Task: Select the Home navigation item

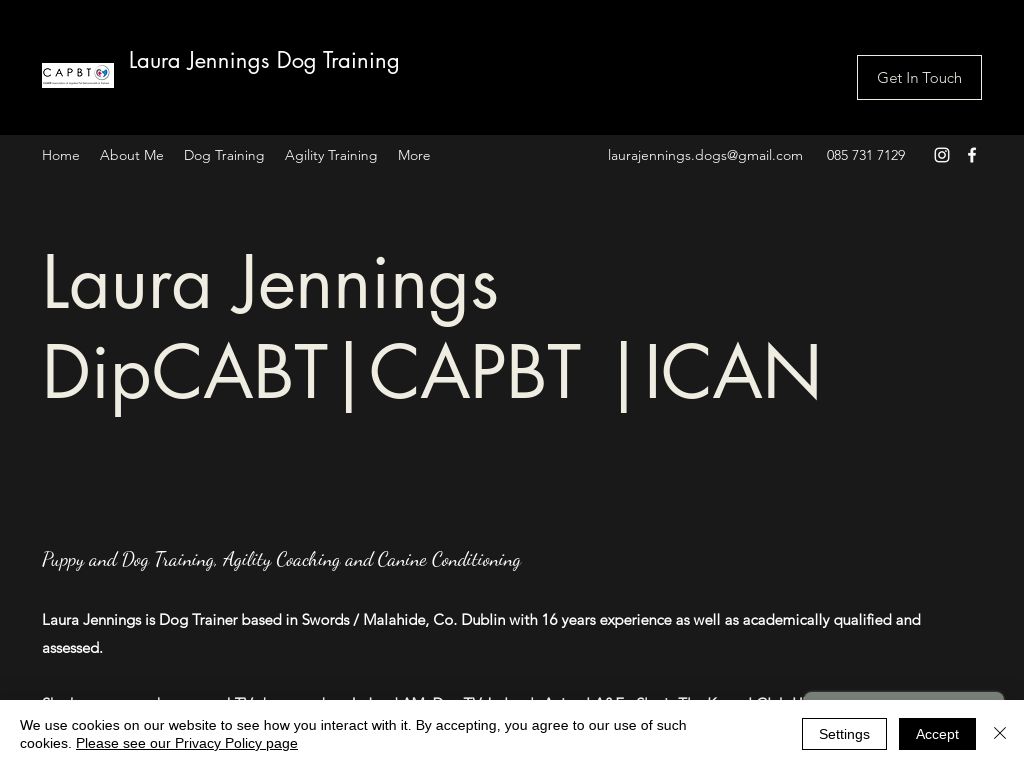Action: click(60, 155)
